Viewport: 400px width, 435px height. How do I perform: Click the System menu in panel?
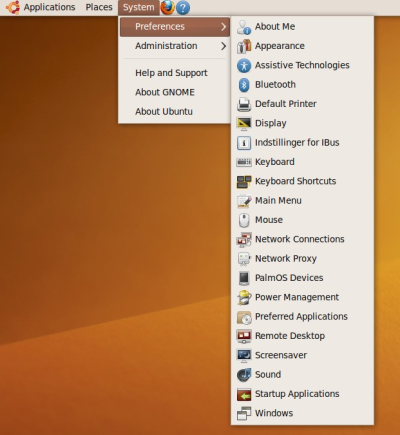tap(138, 7)
